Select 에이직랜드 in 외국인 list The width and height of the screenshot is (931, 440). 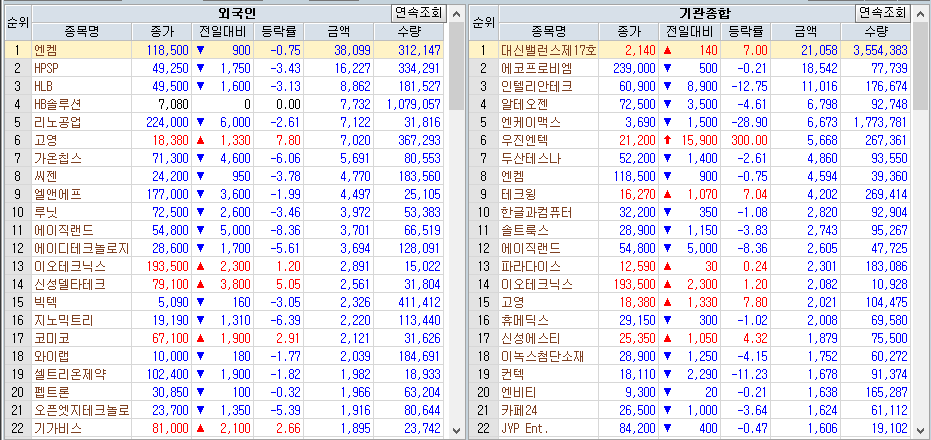click(64, 230)
